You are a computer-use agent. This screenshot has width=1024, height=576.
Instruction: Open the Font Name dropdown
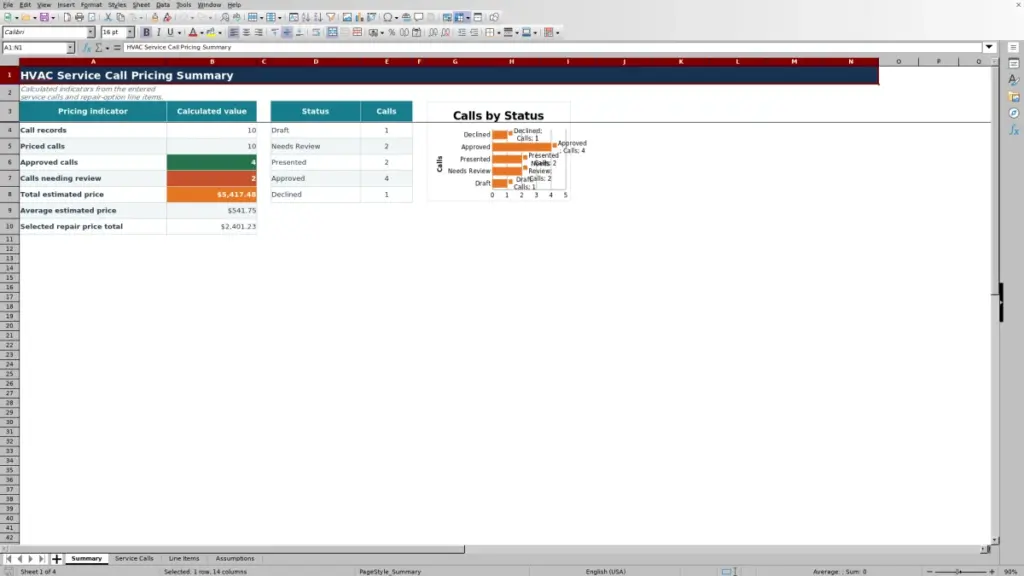click(91, 33)
